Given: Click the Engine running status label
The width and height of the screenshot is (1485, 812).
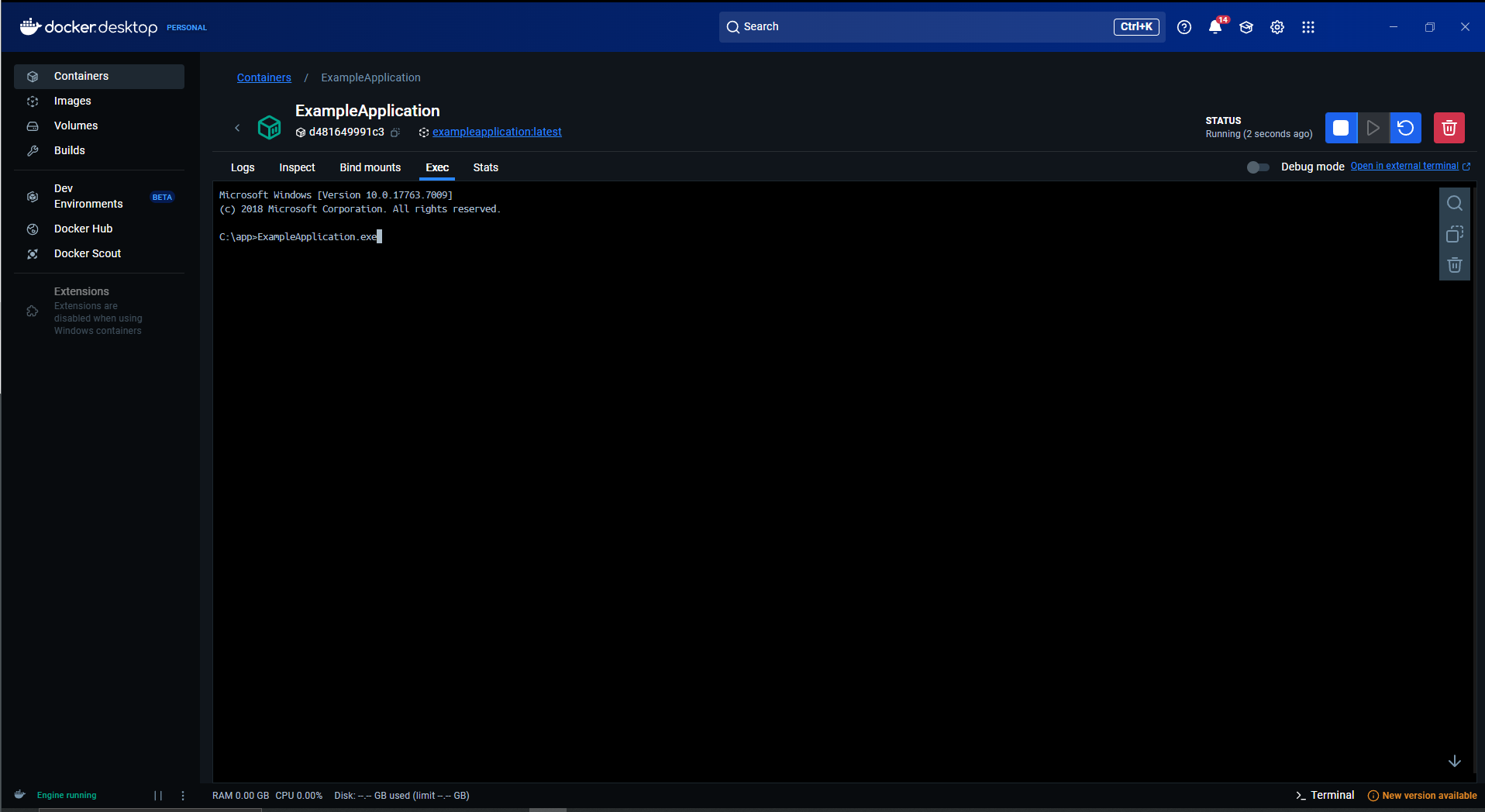Looking at the screenshot, I should click(x=67, y=795).
